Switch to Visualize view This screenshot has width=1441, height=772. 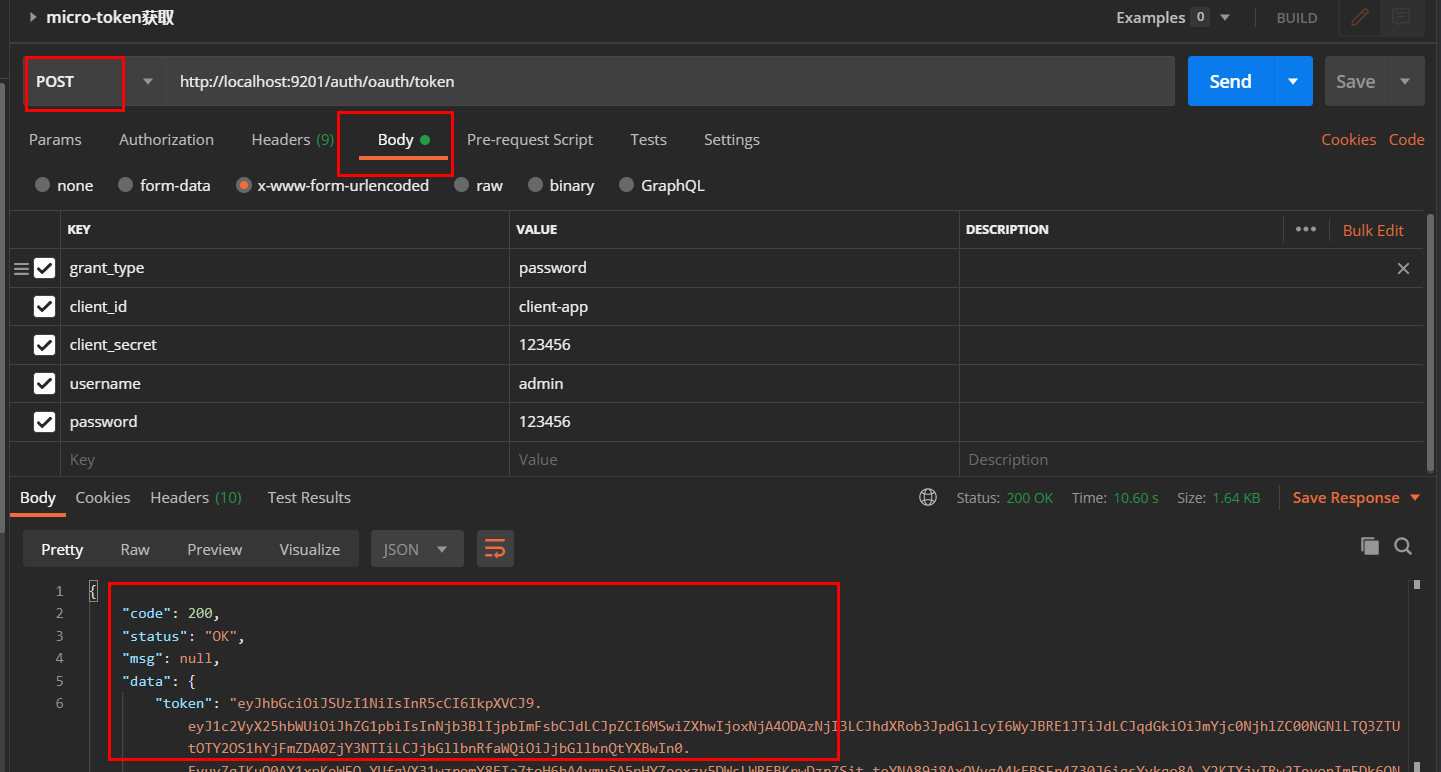coord(310,549)
